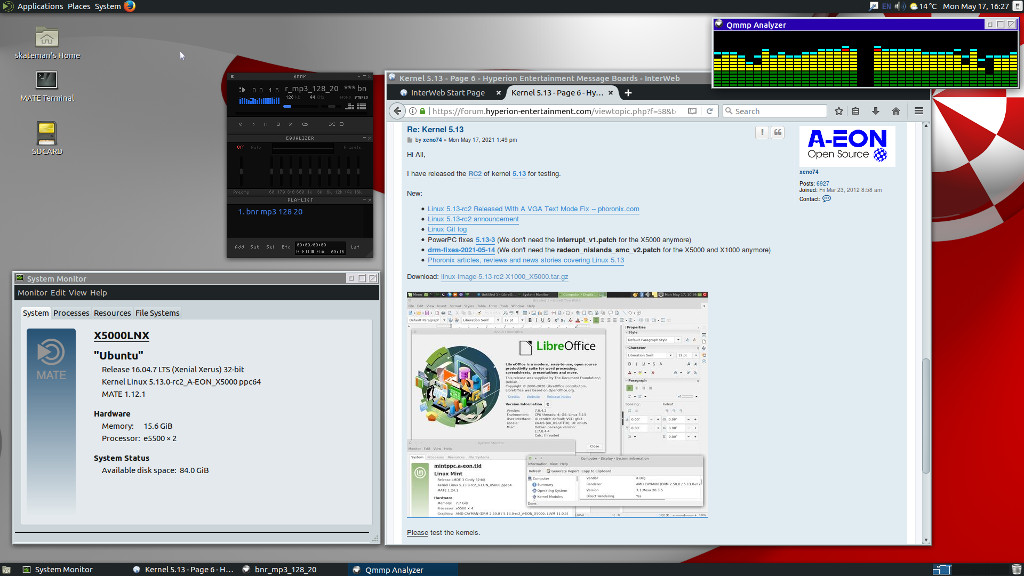Toggle reader view in the address bar

coord(692,111)
